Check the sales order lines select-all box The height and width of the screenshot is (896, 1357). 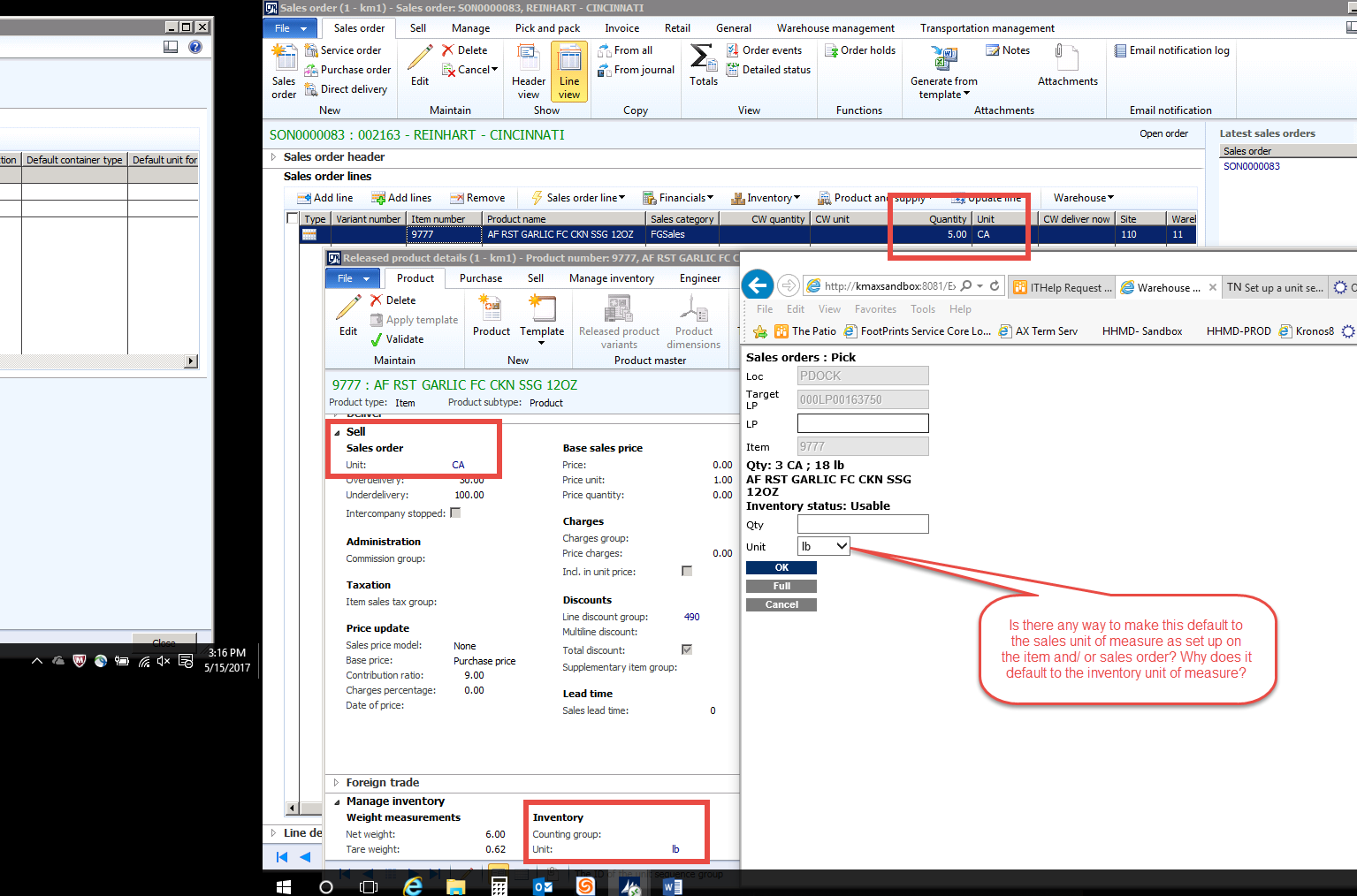tap(293, 218)
